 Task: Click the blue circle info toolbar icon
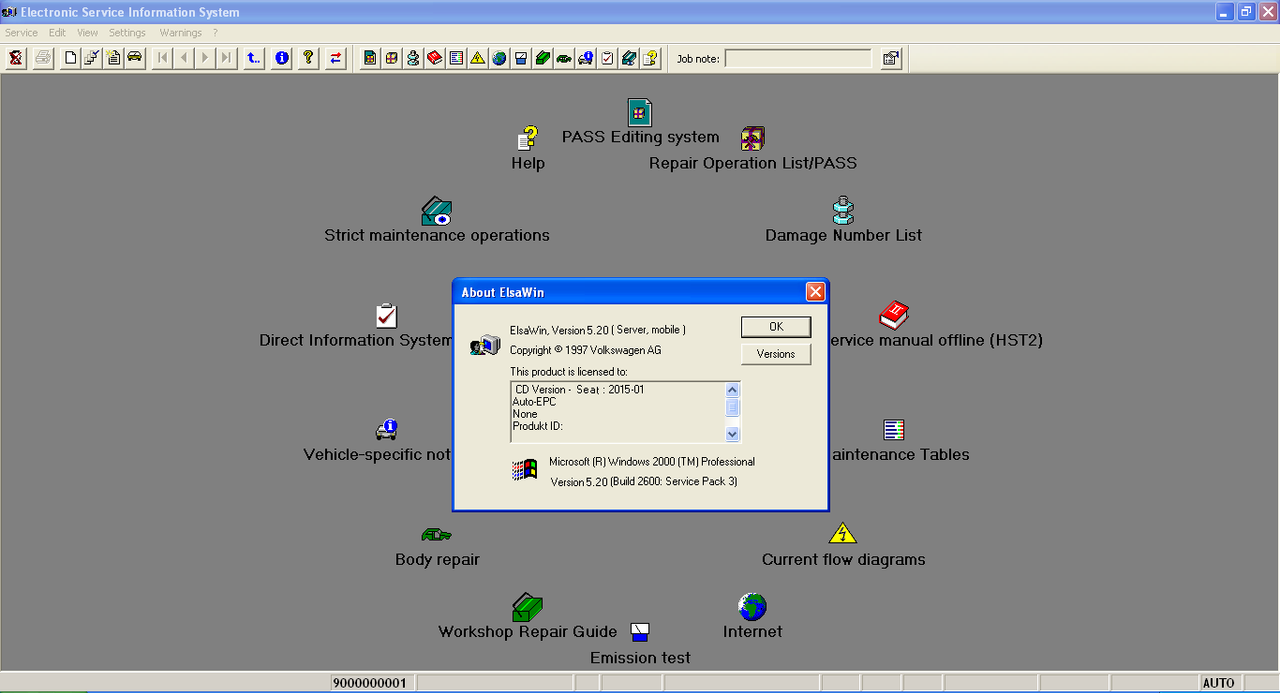[x=282, y=58]
